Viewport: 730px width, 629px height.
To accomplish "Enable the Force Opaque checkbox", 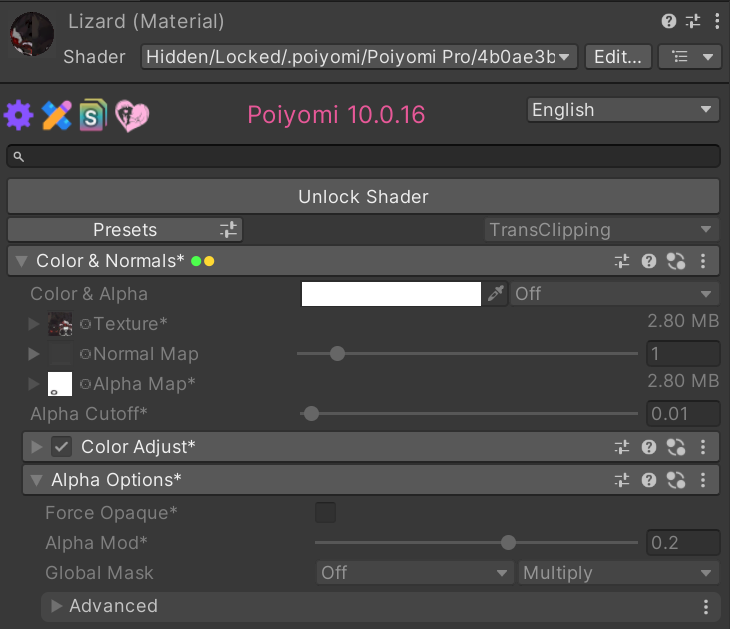I will click(x=325, y=513).
